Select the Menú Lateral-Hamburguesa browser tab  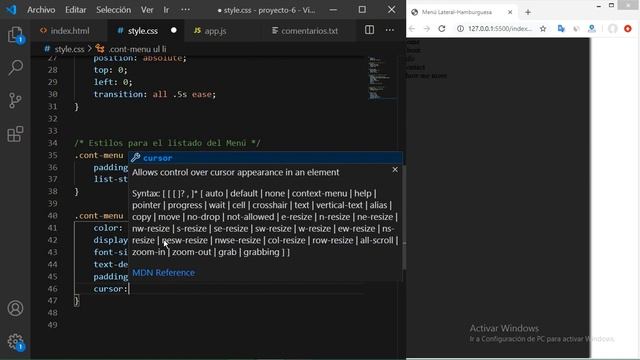(461, 12)
